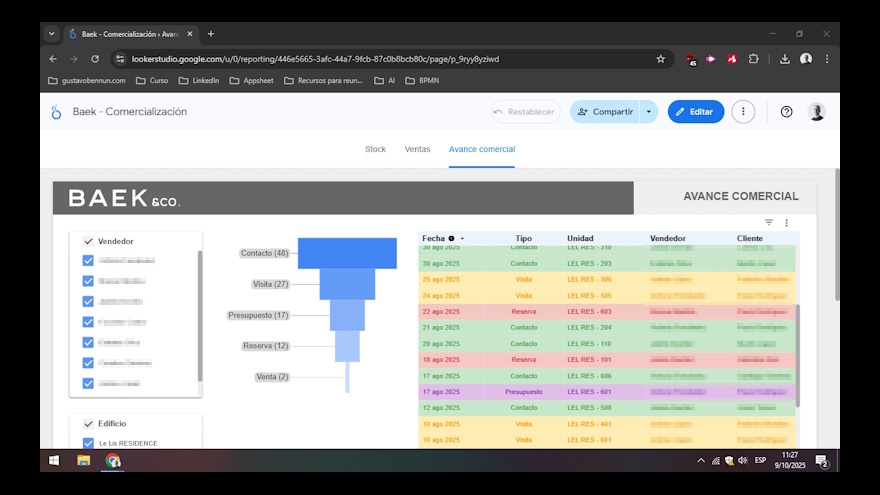The width and height of the screenshot is (880, 495).
Task: Open the table filter icon
Action: point(769,223)
